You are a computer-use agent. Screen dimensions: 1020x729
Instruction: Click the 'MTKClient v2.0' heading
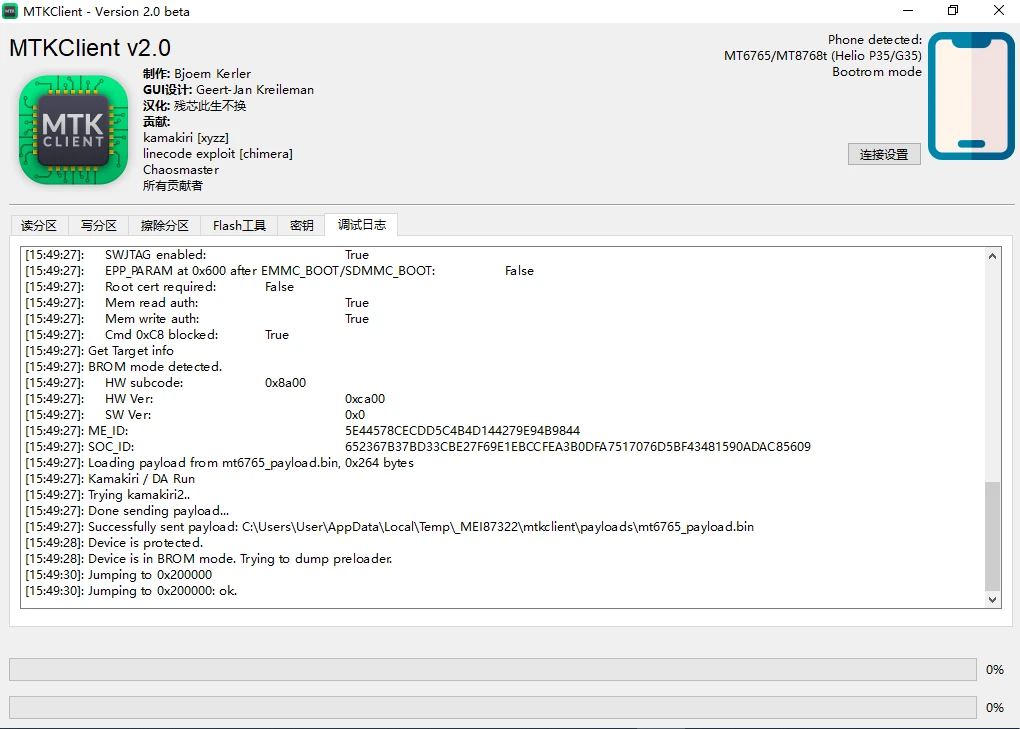(90, 47)
